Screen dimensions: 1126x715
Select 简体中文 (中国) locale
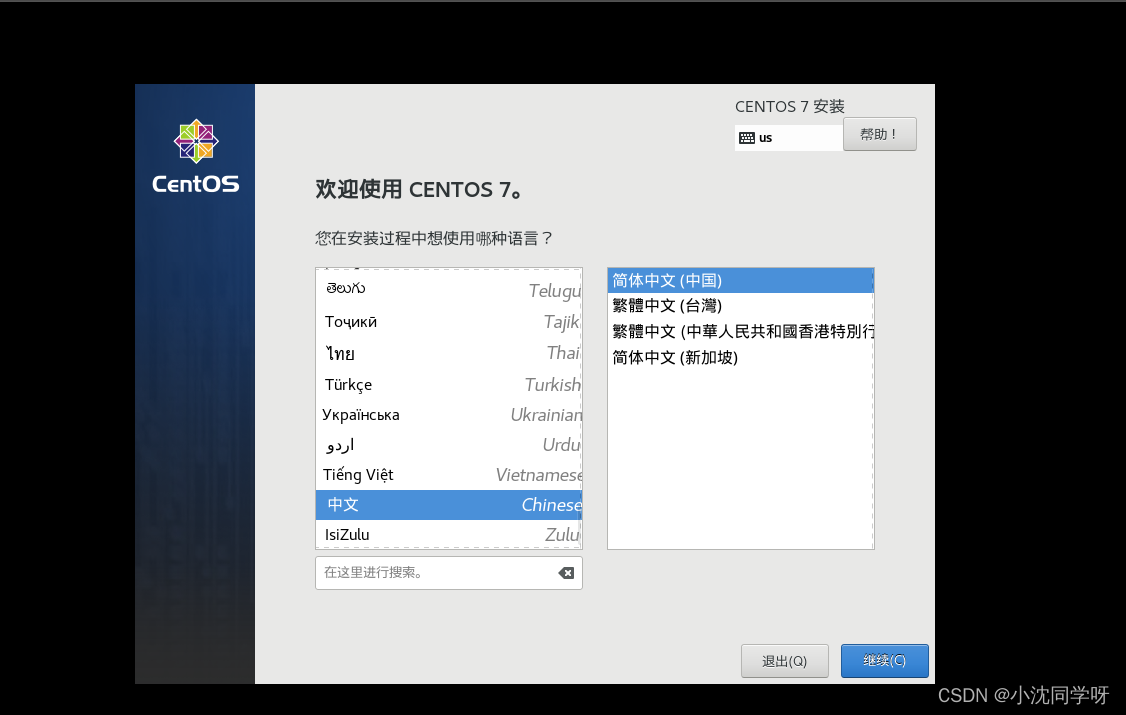point(740,280)
